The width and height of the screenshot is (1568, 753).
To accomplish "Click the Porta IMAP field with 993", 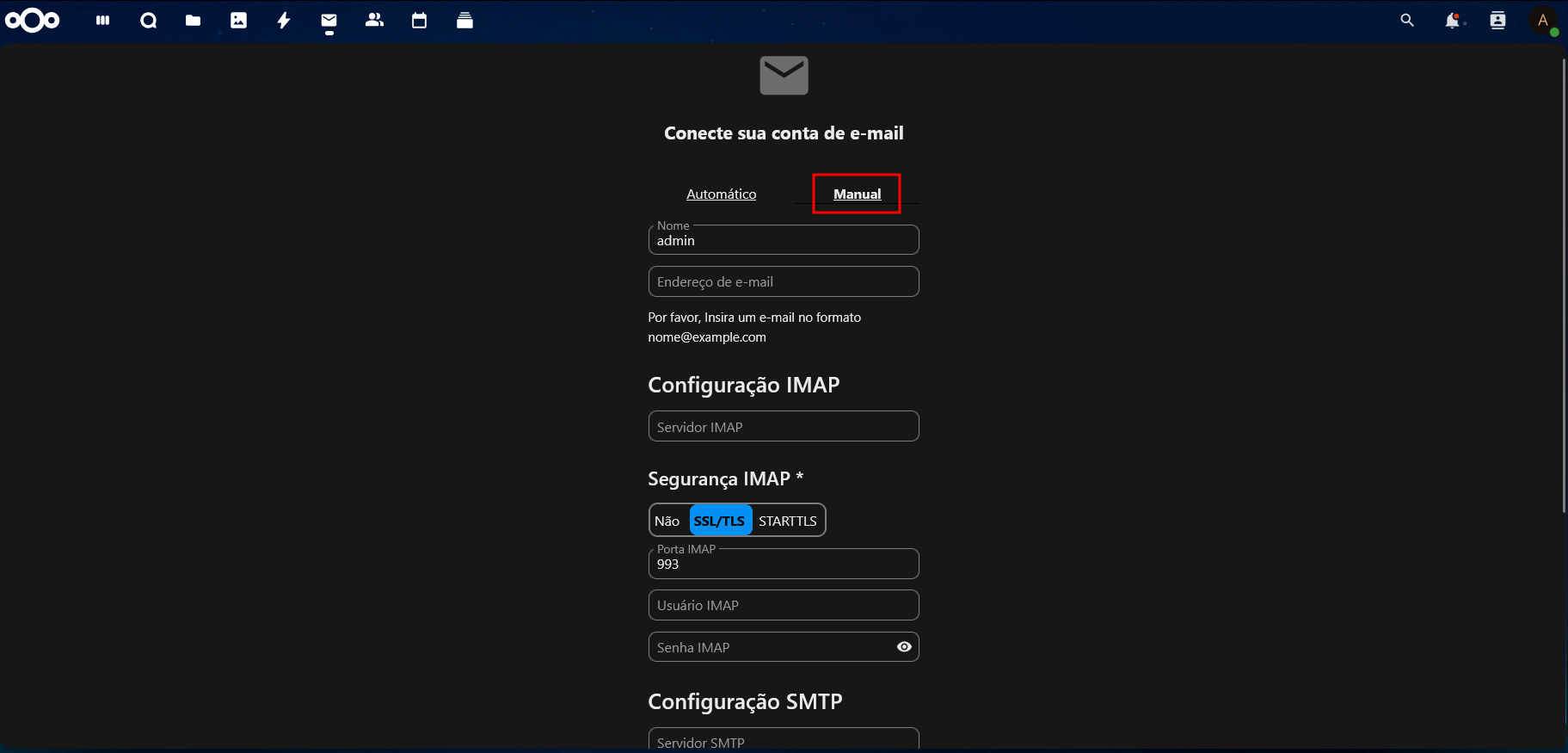I will point(784,564).
